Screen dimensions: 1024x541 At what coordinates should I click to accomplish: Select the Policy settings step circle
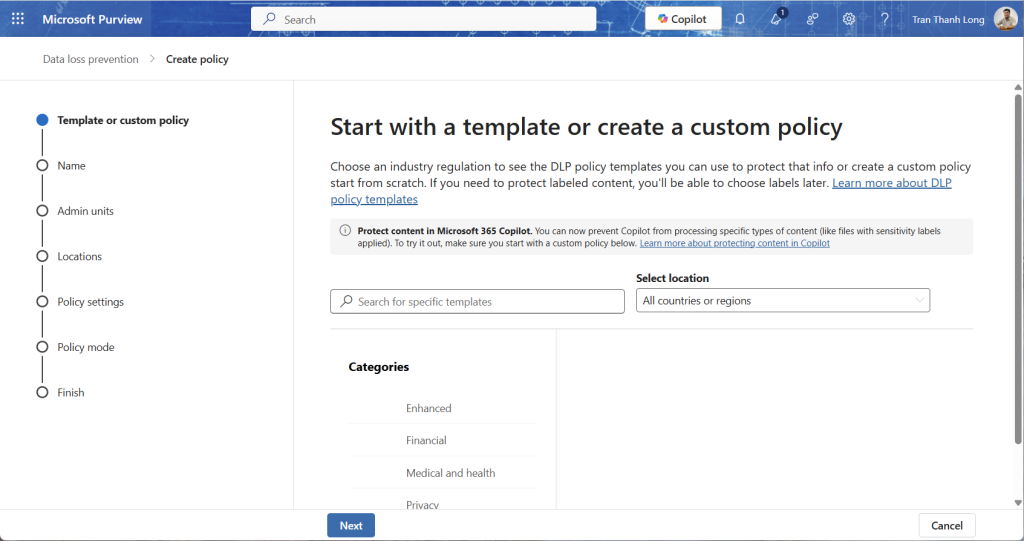click(42, 302)
